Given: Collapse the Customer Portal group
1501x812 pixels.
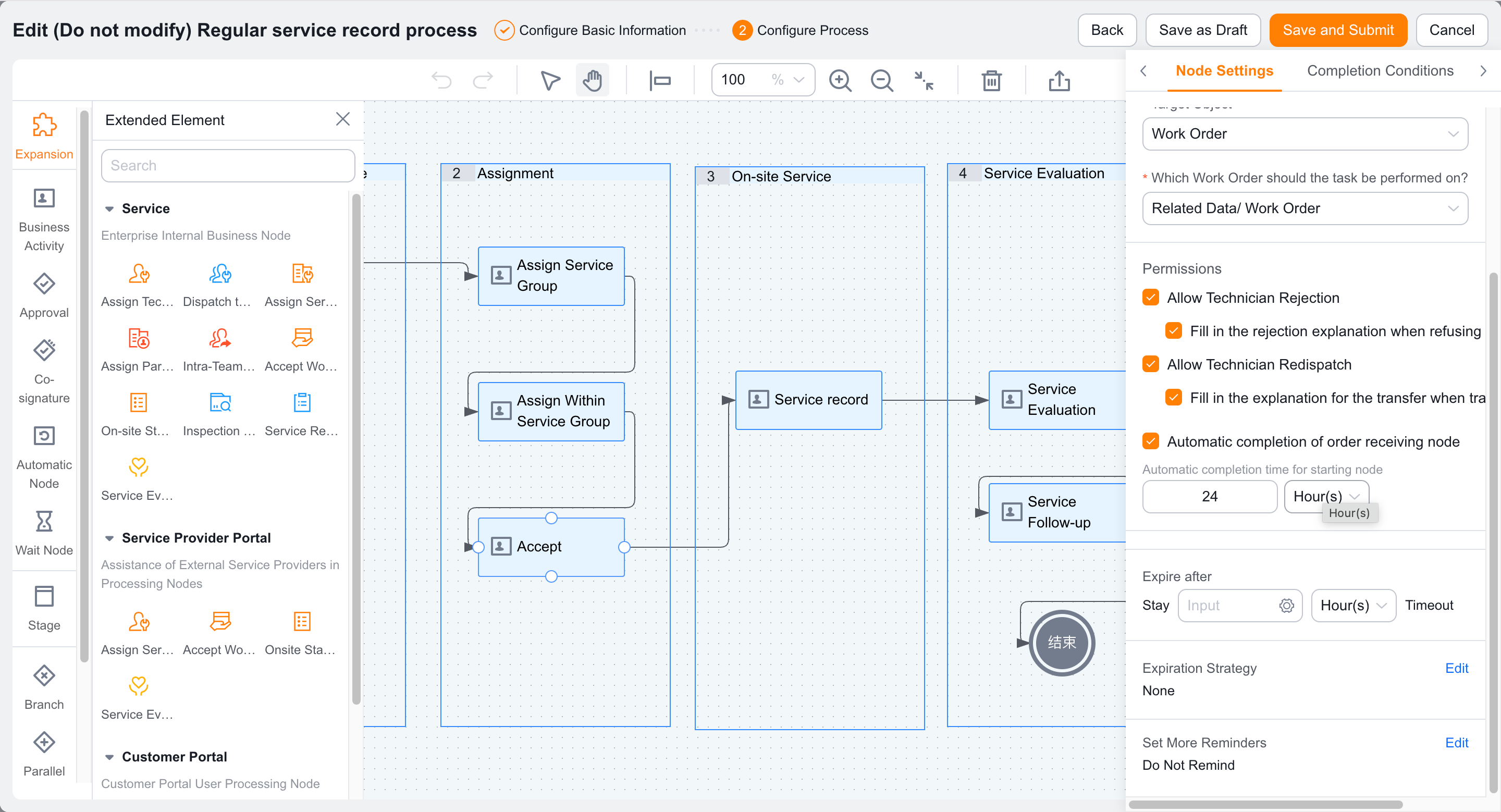Looking at the screenshot, I should point(109,757).
